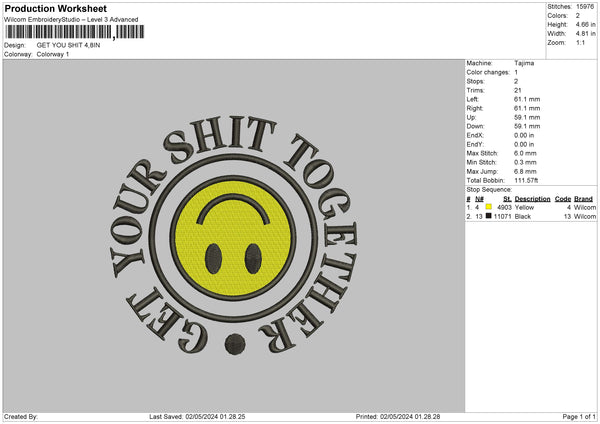This screenshot has height=424, width=600.
Task: Select 'Wilcom EmbroideryStudio – Level 3 Advanced' text
Action: click(71, 20)
